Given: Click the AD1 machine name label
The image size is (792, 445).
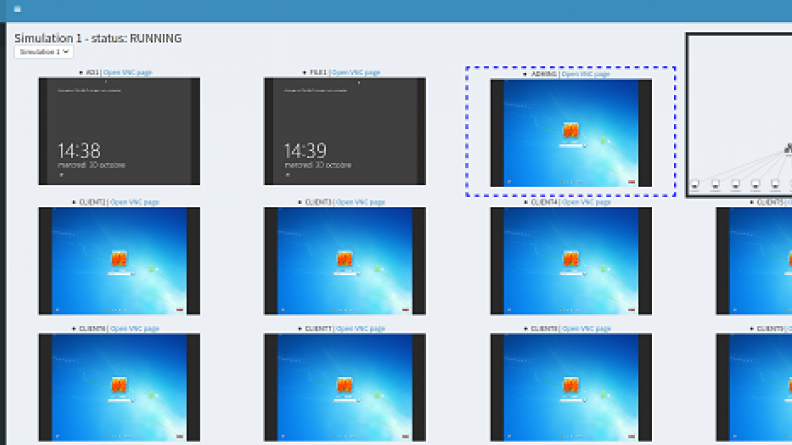Looking at the screenshot, I should pos(92,72).
